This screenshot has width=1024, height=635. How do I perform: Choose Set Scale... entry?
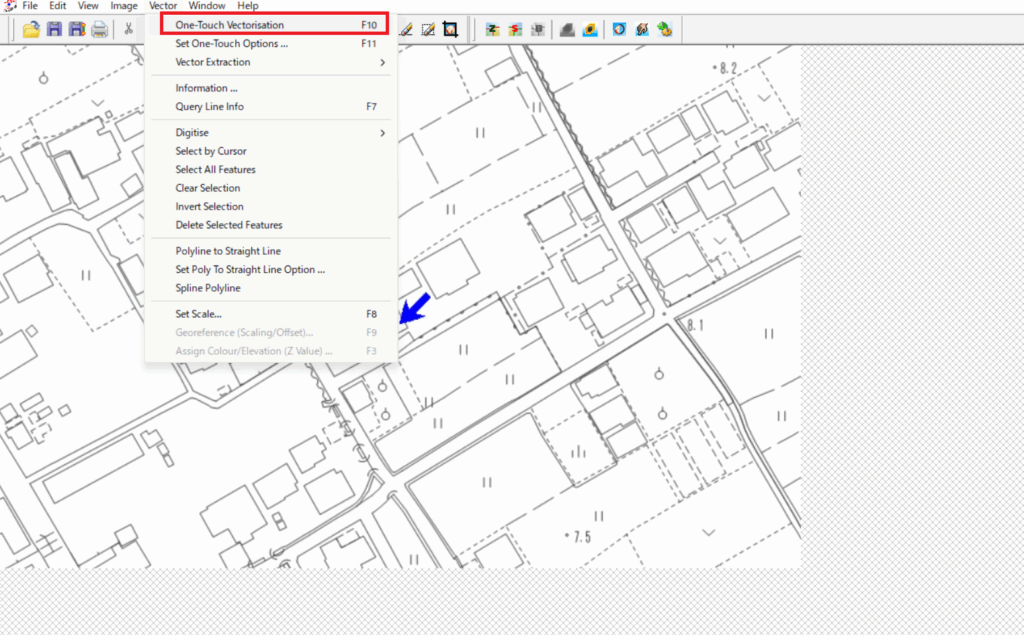tap(271, 314)
